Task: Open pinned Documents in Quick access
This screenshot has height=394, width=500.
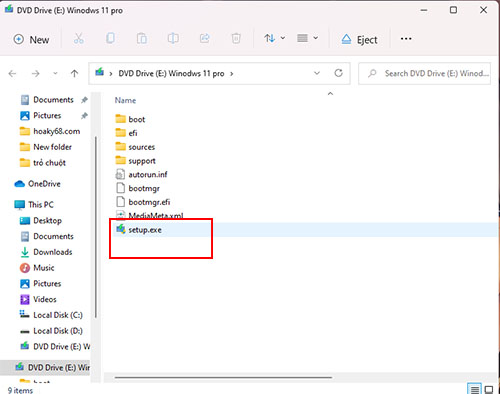Action: [x=53, y=100]
